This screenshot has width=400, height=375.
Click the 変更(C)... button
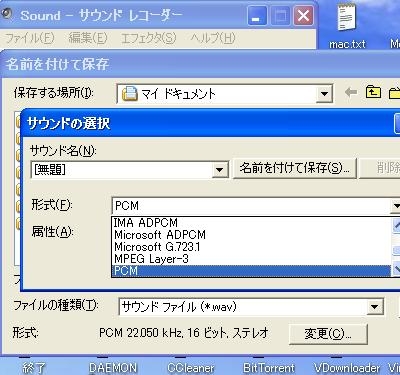328,334
